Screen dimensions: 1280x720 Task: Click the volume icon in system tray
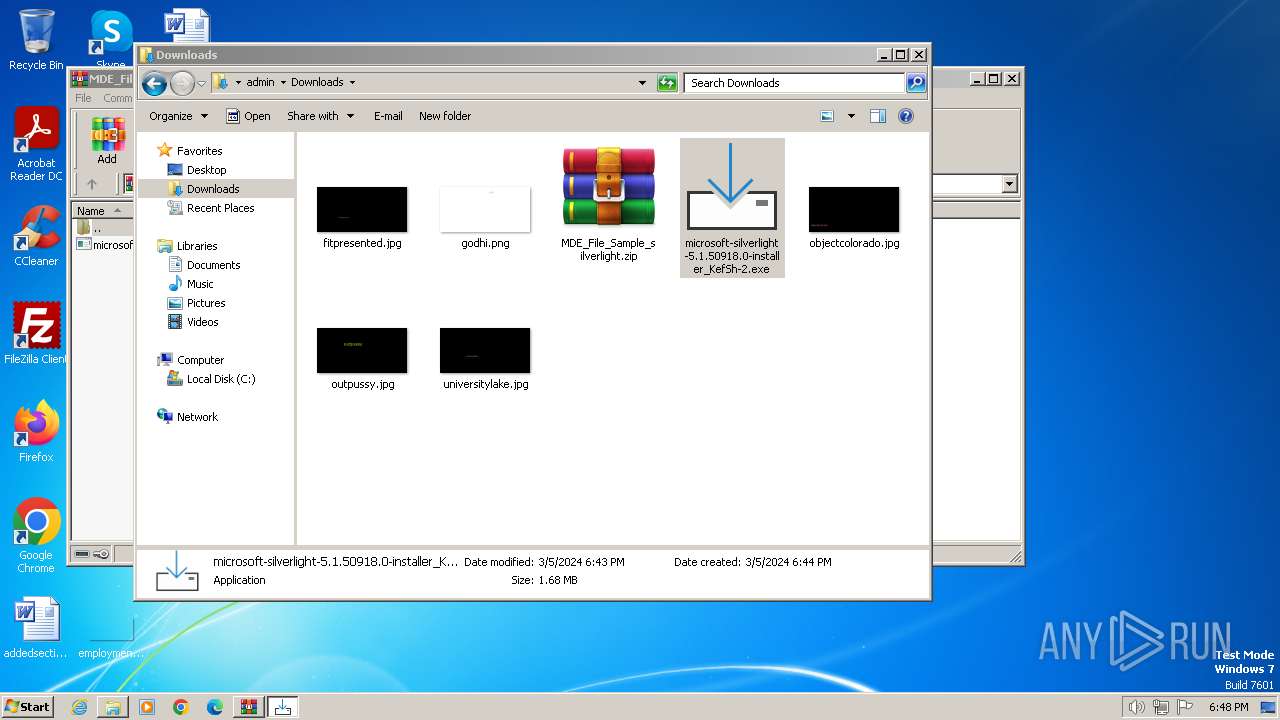click(1136, 707)
